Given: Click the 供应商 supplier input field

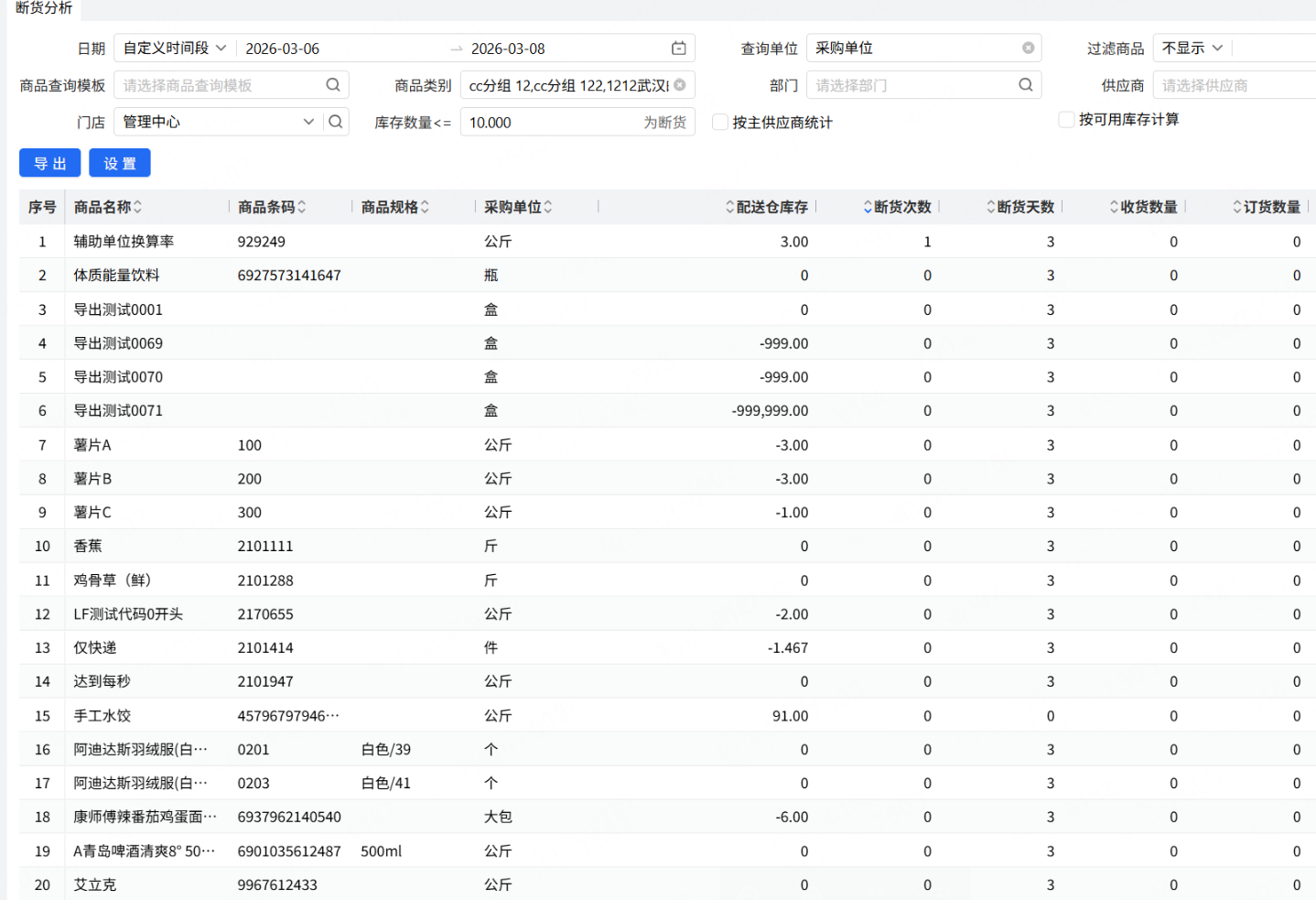Looking at the screenshot, I should (x=1231, y=85).
